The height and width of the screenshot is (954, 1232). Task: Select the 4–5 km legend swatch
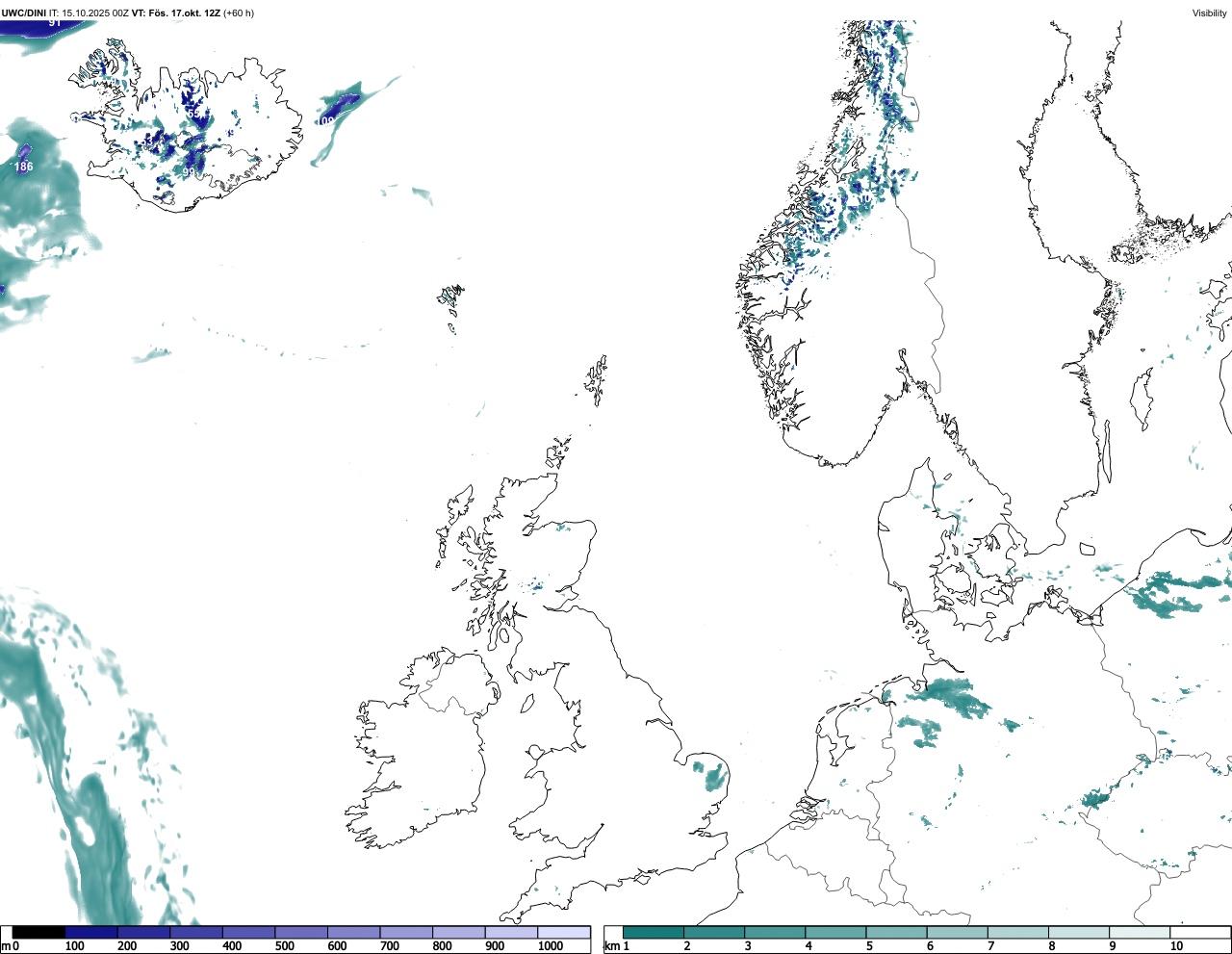coord(835,932)
